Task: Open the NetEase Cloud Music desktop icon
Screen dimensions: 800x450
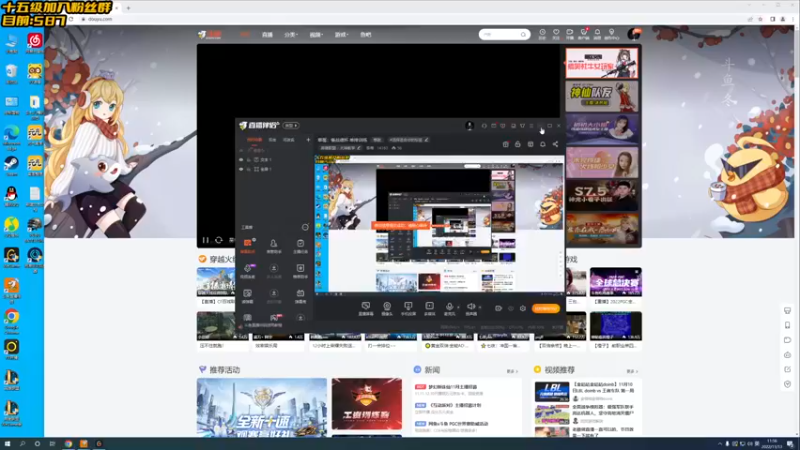Action: [x=35, y=43]
